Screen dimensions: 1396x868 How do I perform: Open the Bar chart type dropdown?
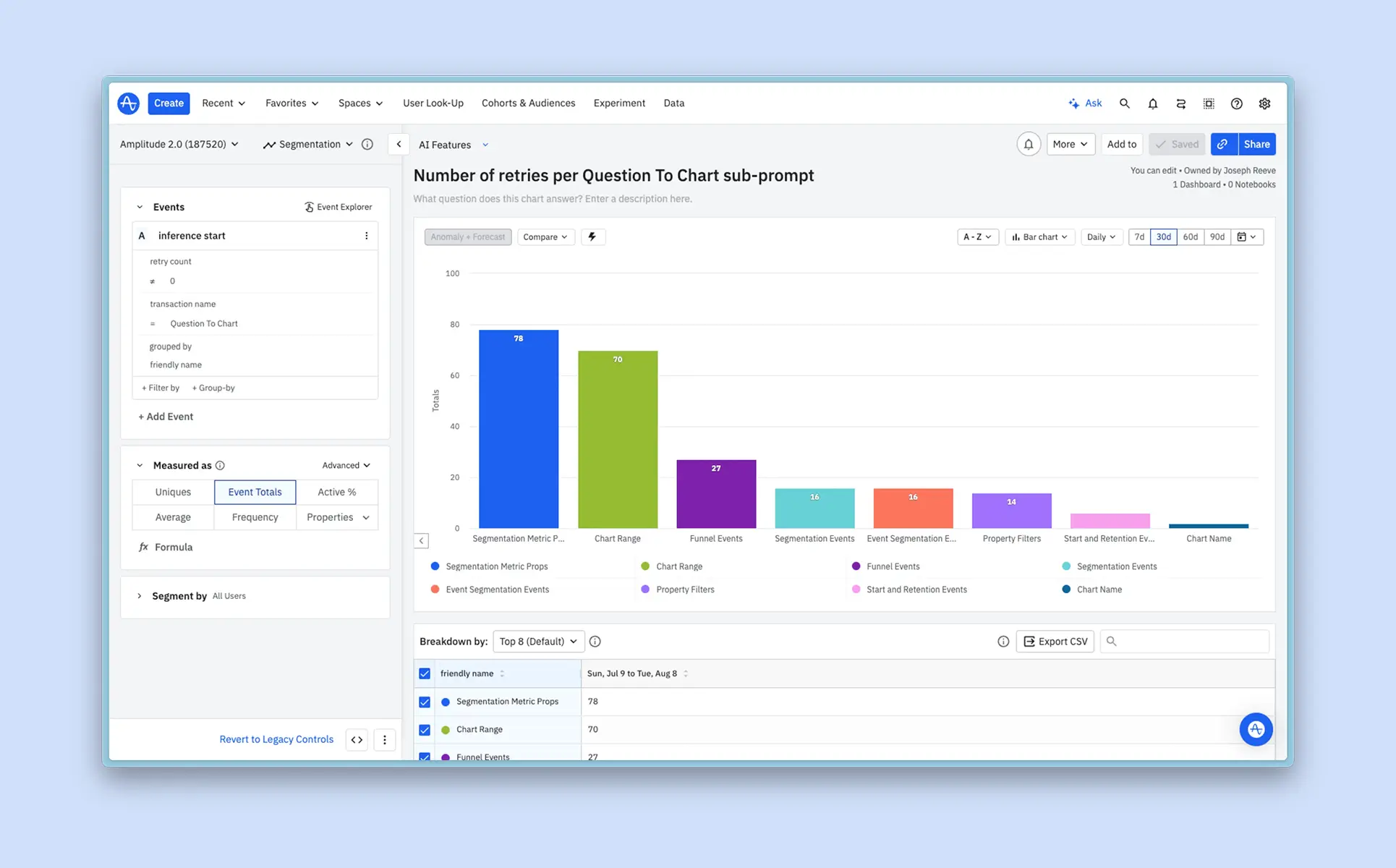(x=1039, y=237)
